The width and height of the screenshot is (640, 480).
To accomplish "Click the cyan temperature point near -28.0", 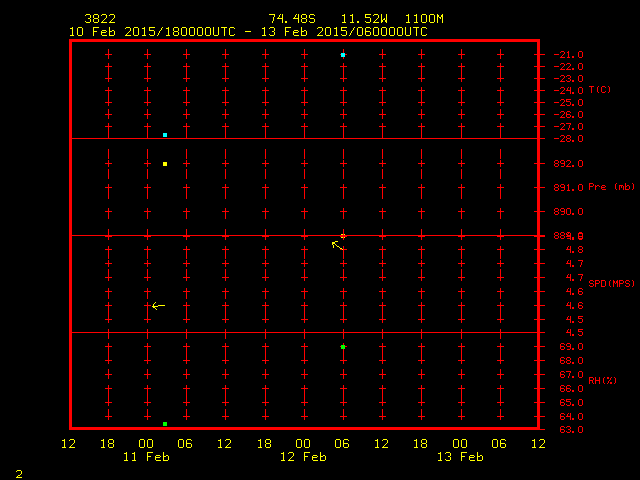I will (165, 134).
